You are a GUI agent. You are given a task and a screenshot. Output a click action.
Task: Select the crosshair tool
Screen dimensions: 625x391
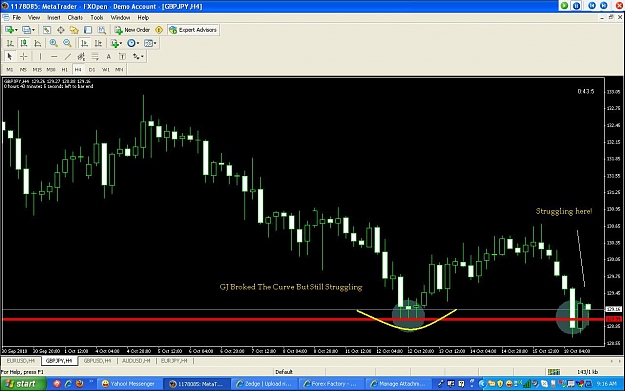pos(24,57)
